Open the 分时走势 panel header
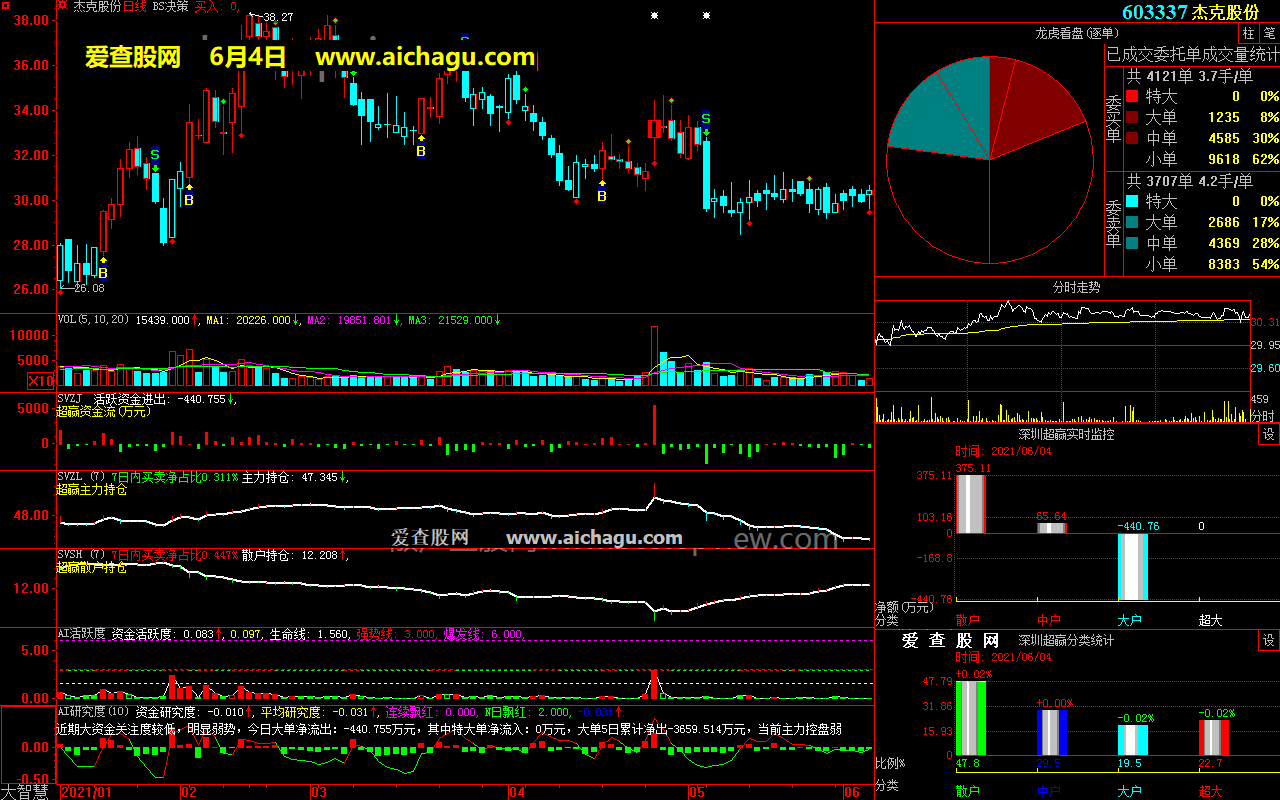The image size is (1280, 800). click(x=1076, y=287)
